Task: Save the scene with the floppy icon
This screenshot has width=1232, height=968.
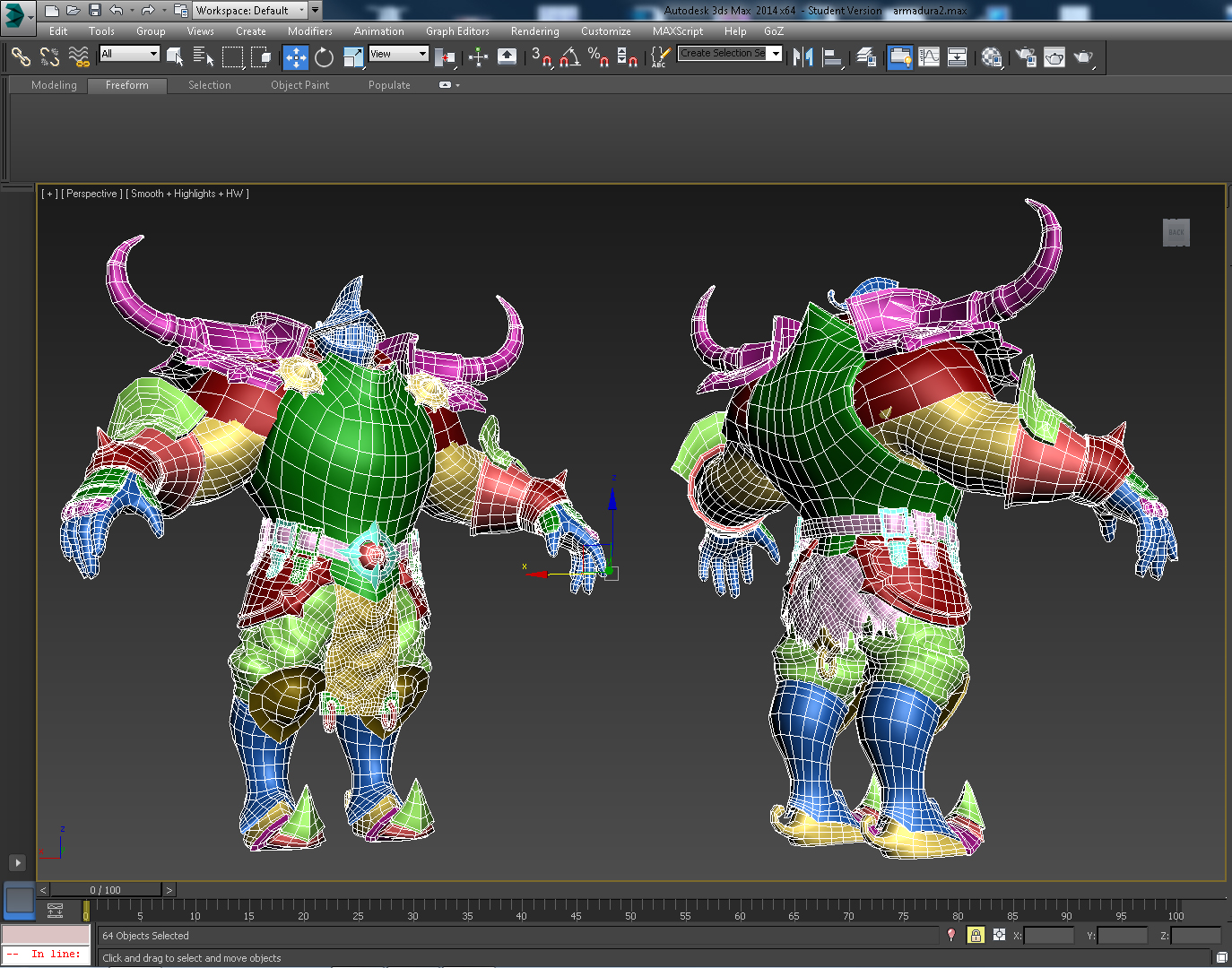Action: 95,11
